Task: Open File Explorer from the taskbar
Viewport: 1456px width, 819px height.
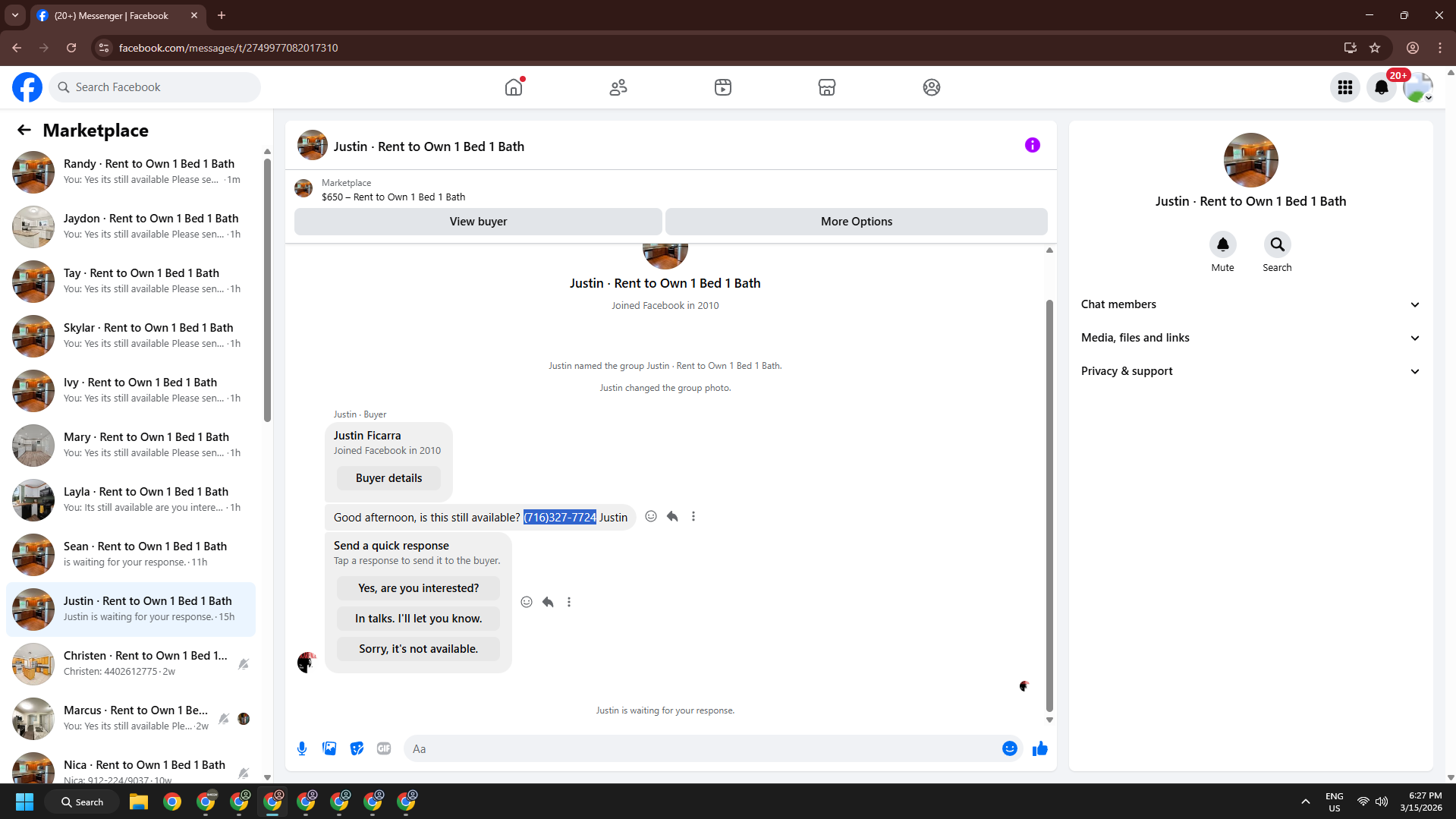Action: [138, 802]
